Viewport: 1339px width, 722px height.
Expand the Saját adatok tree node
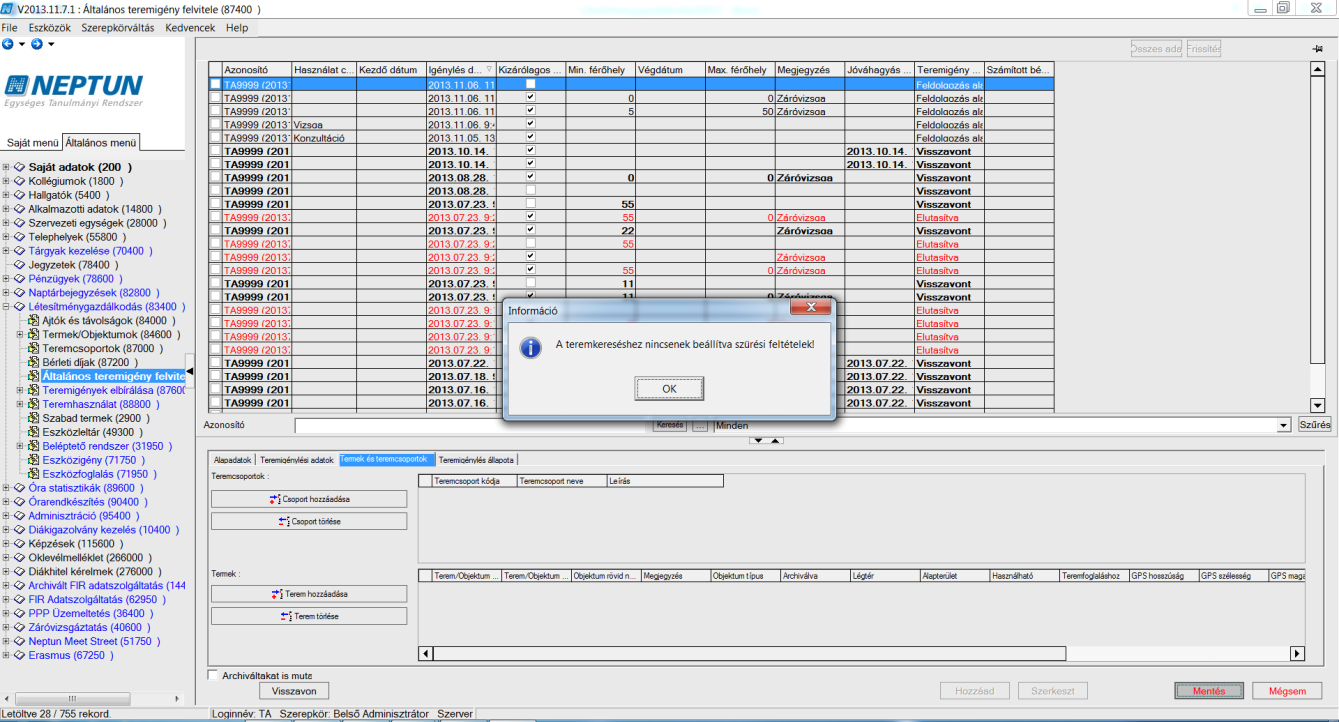(7, 167)
